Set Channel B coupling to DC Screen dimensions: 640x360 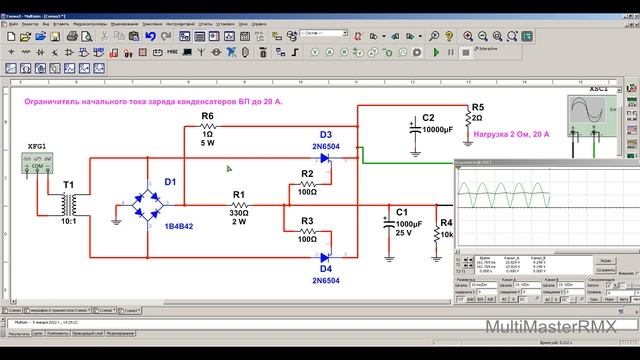(x=565, y=300)
